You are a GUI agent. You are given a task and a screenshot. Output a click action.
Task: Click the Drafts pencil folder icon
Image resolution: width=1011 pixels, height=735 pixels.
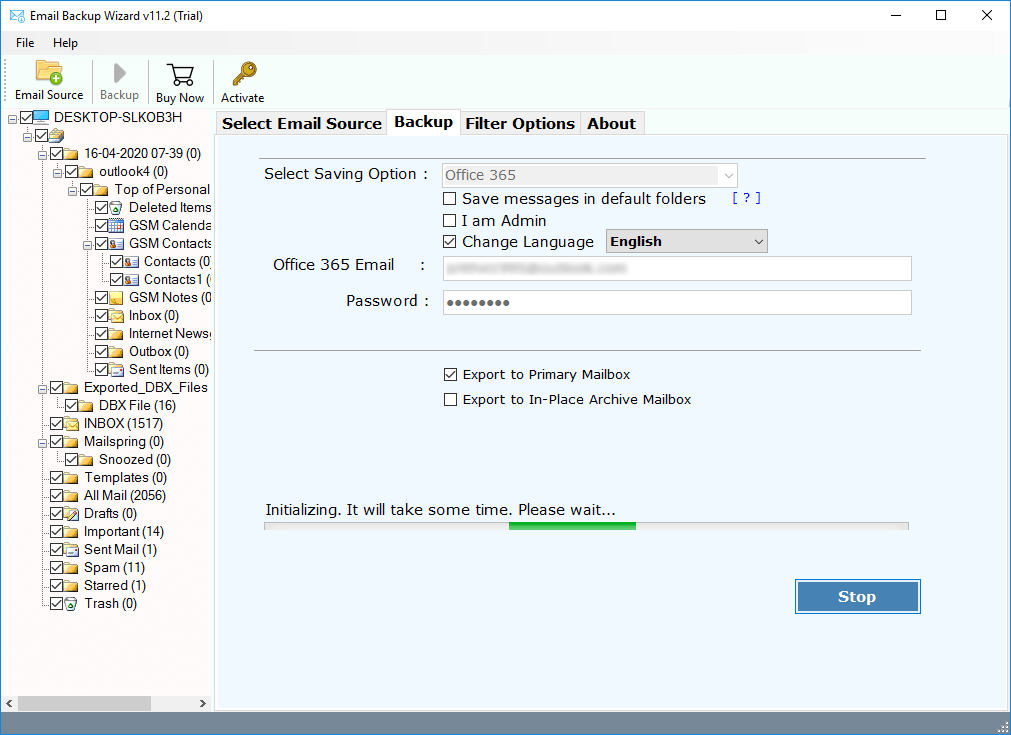[x=71, y=514]
